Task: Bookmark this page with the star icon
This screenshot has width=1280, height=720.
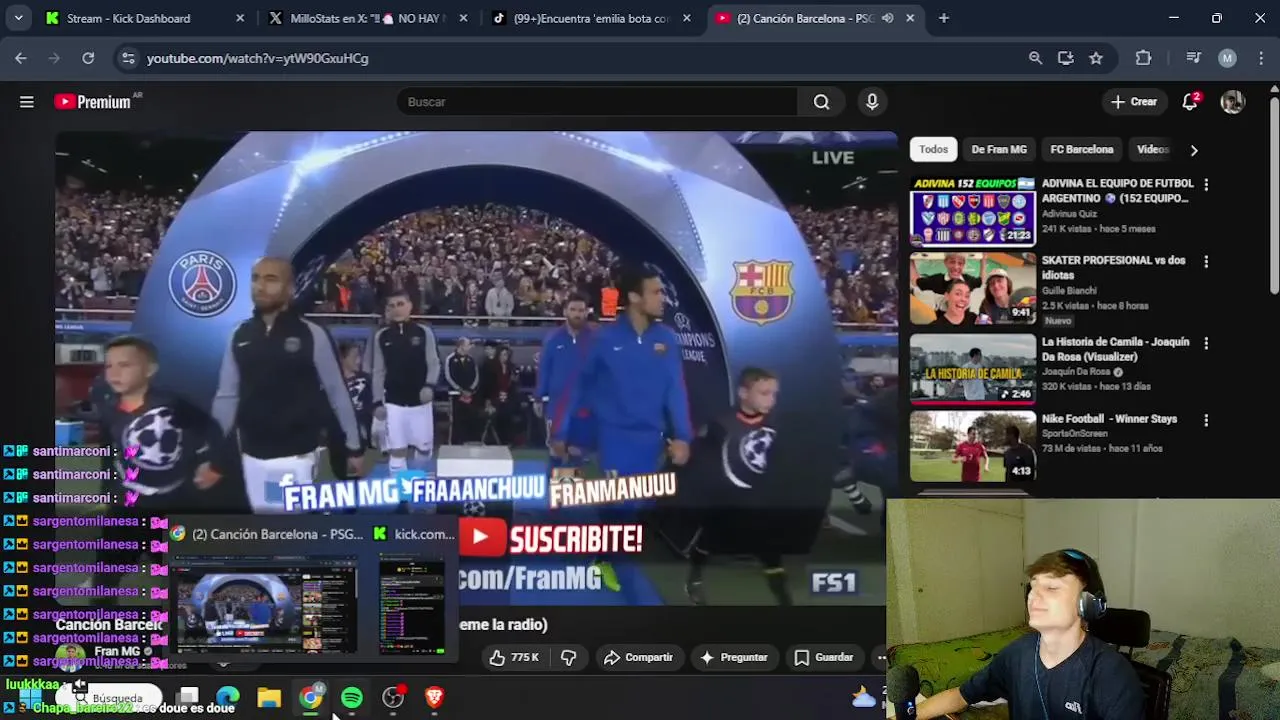Action: [1096, 58]
